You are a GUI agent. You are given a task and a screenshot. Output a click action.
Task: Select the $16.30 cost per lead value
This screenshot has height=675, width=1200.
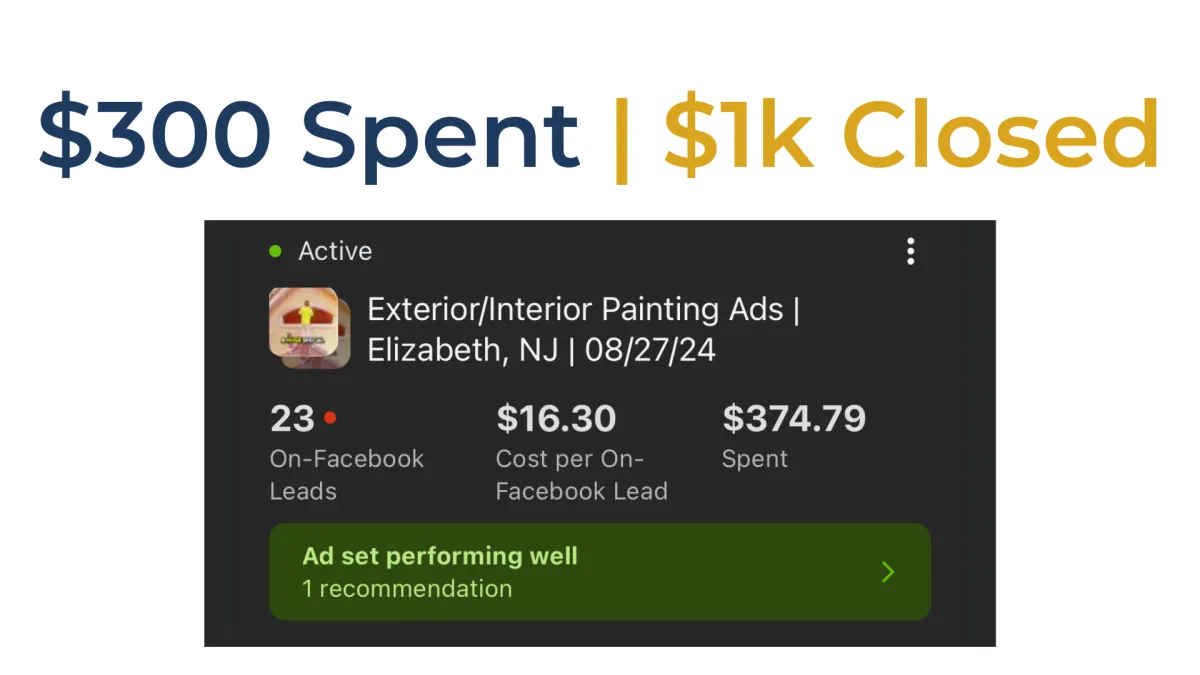pos(557,418)
